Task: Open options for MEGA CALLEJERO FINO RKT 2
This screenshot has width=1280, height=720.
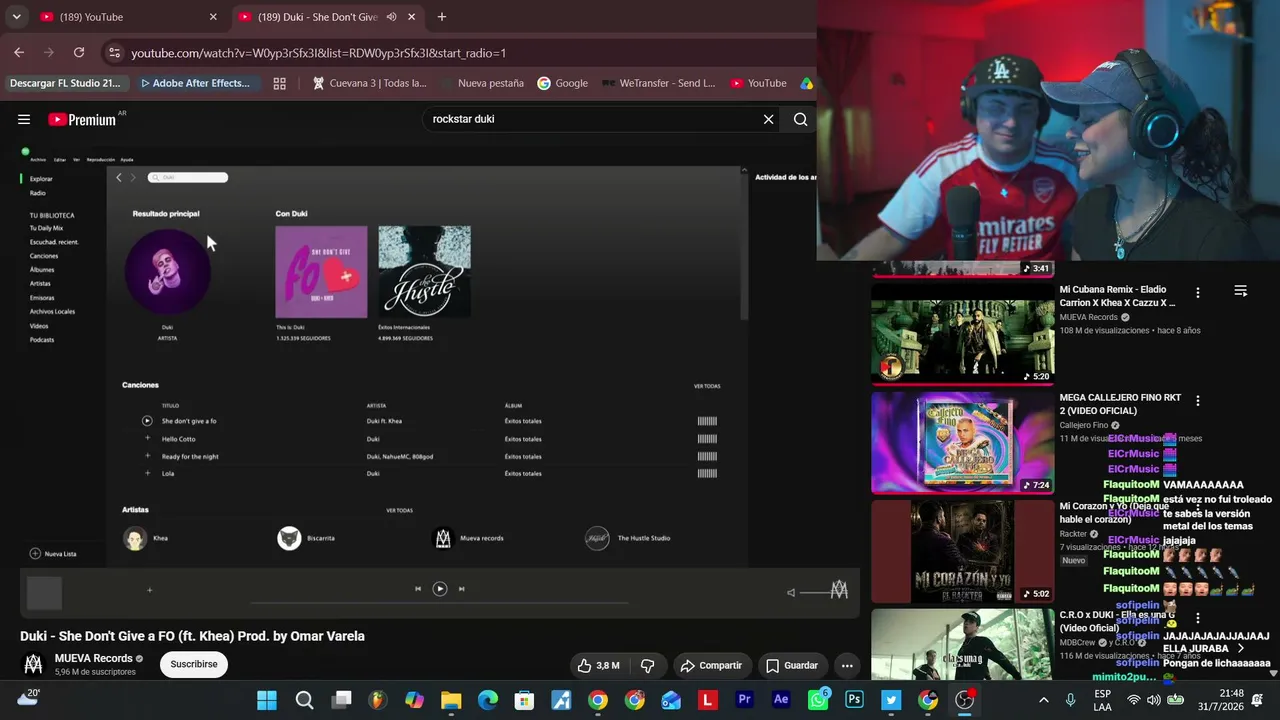Action: (x=1198, y=401)
